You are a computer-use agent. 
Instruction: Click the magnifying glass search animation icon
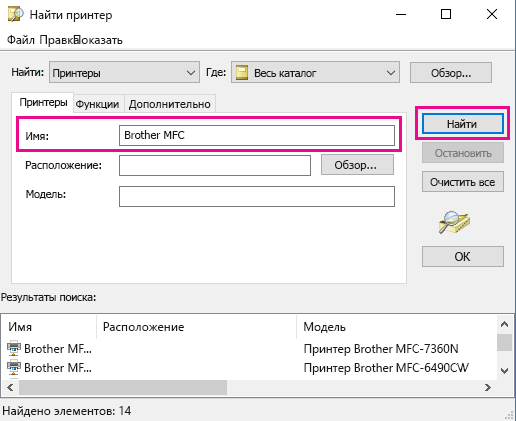tap(454, 222)
